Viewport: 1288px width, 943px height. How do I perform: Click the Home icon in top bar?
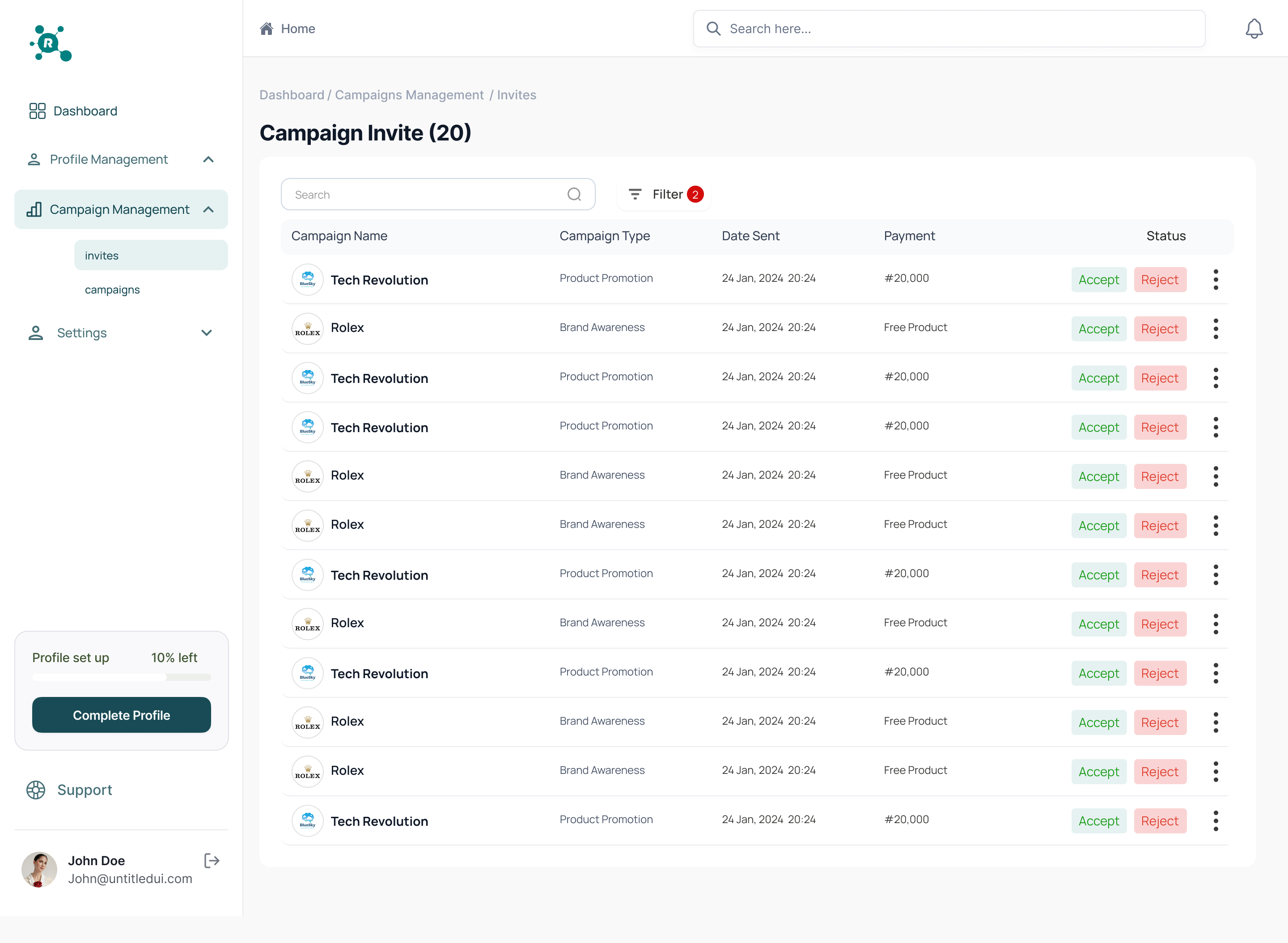pos(267,29)
